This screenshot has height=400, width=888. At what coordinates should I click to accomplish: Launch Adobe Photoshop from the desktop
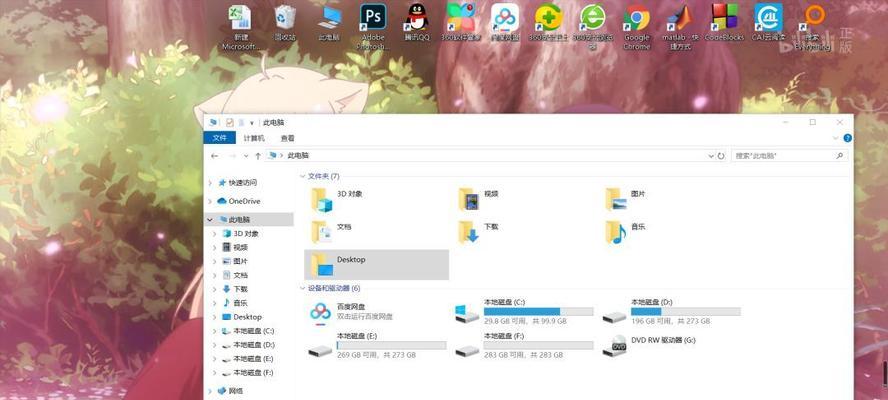(x=373, y=27)
